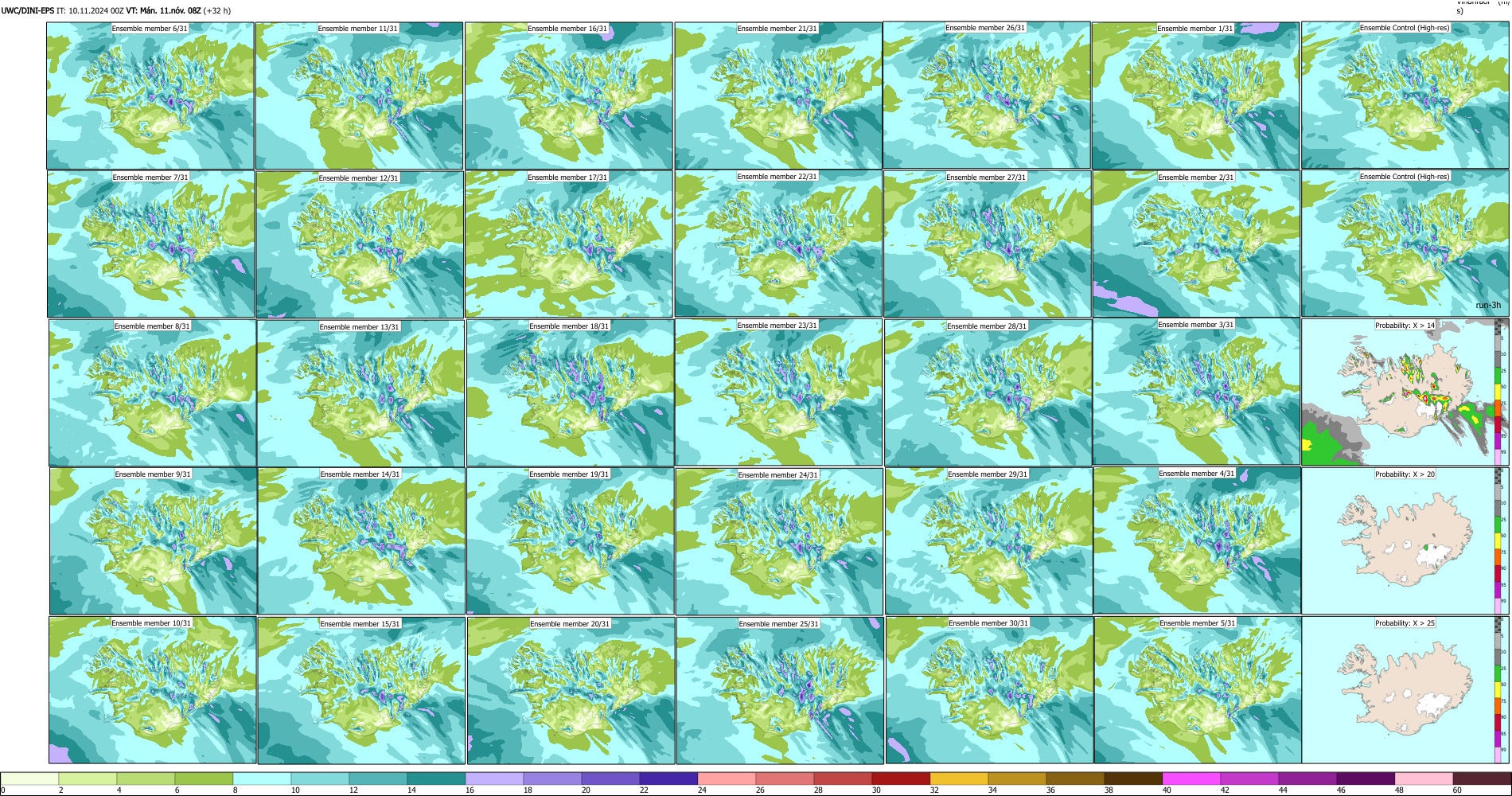Pick the Ensemble member 27/31 map

pos(987,244)
